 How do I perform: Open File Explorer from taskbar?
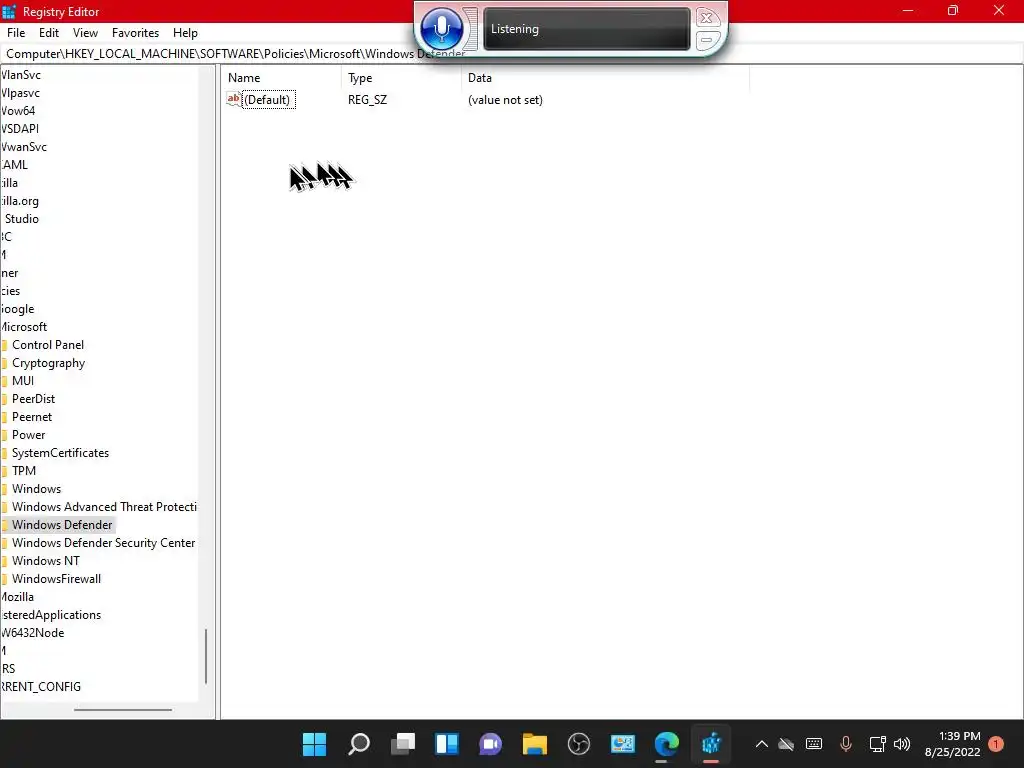pyautogui.click(x=535, y=744)
